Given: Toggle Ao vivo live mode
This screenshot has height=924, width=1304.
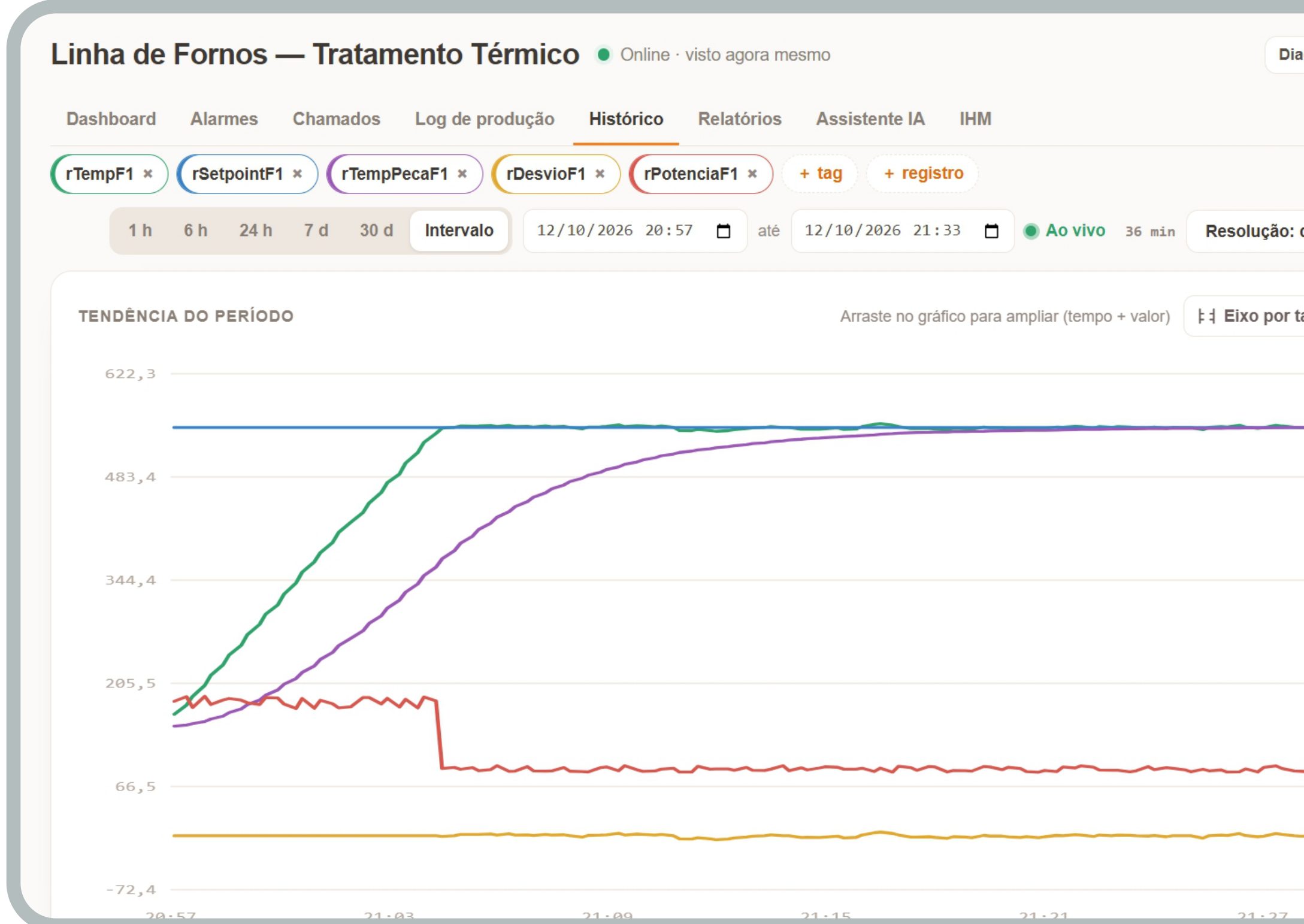Looking at the screenshot, I should pos(1064,231).
